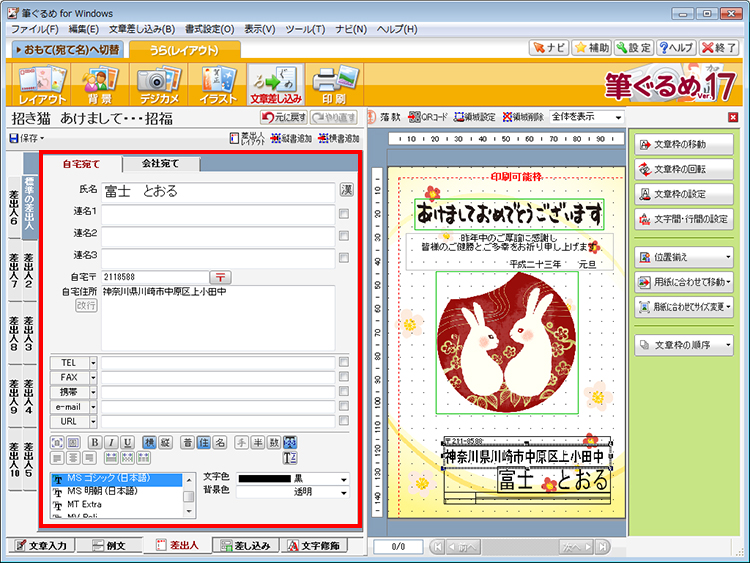Toggle the 住 address display button
Screen dimensions: 750x563
pos(203,442)
